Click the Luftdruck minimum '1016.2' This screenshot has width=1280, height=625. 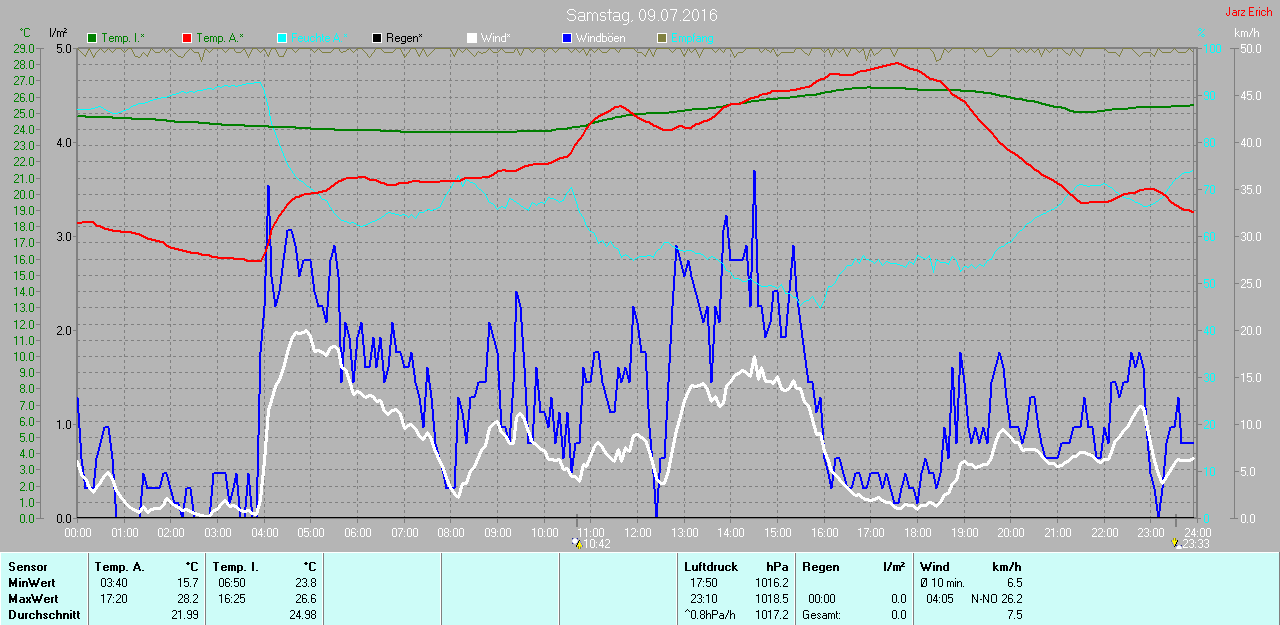(x=772, y=583)
